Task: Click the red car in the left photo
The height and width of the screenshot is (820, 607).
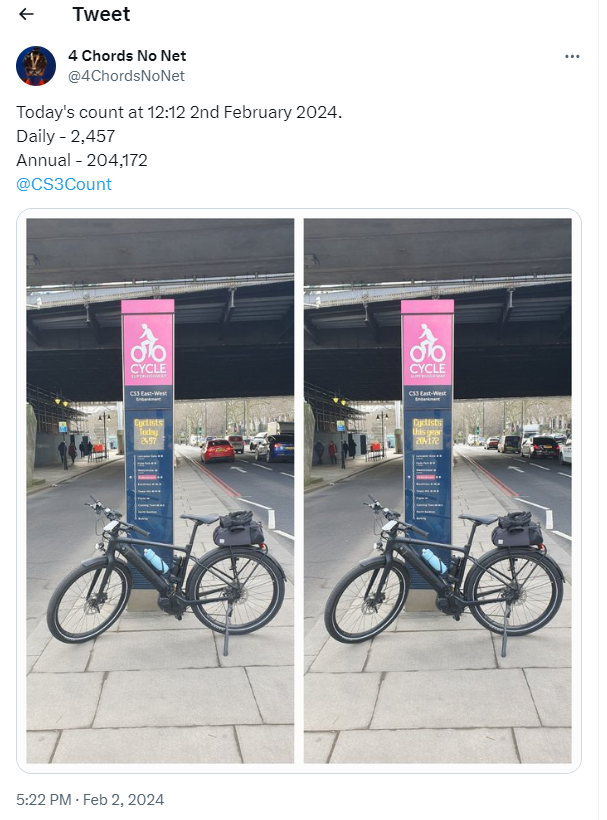Action: (x=217, y=451)
